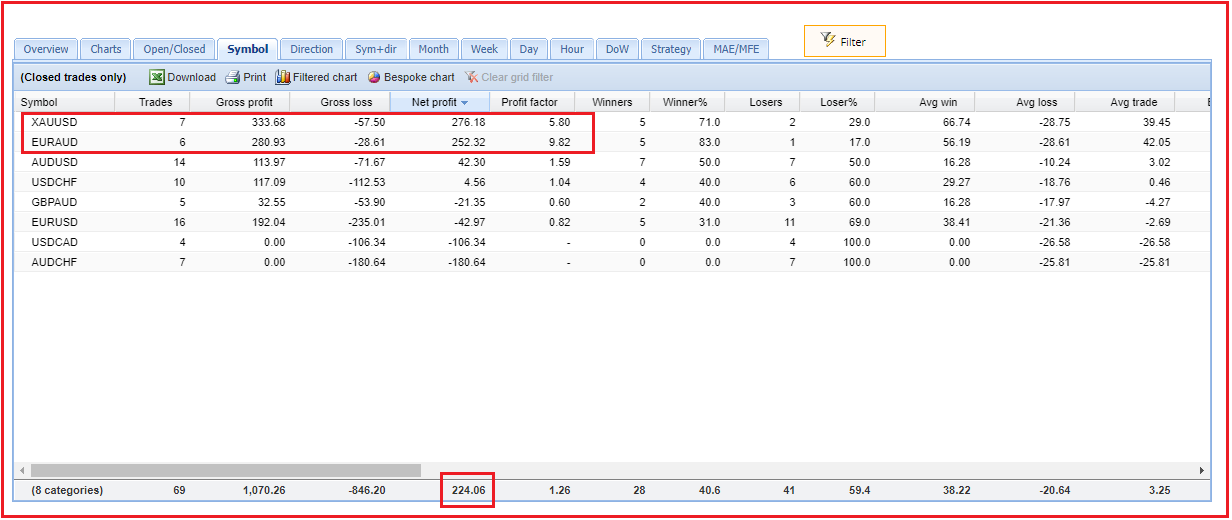Click gross loss value -180.64
The height and width of the screenshot is (520, 1232).
point(366,262)
